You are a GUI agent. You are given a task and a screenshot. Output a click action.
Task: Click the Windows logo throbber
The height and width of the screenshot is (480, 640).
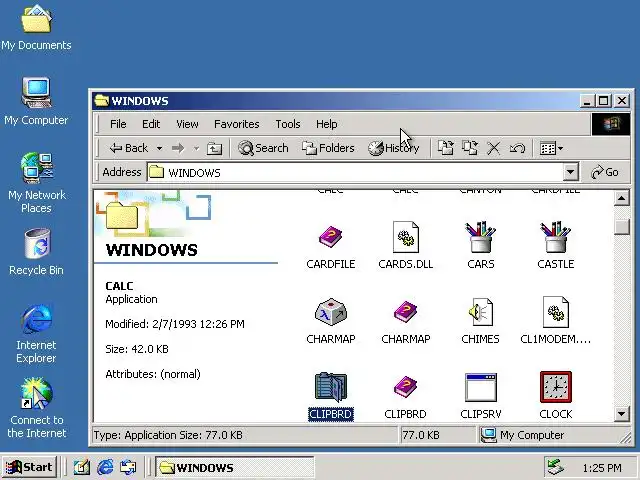pos(611,124)
